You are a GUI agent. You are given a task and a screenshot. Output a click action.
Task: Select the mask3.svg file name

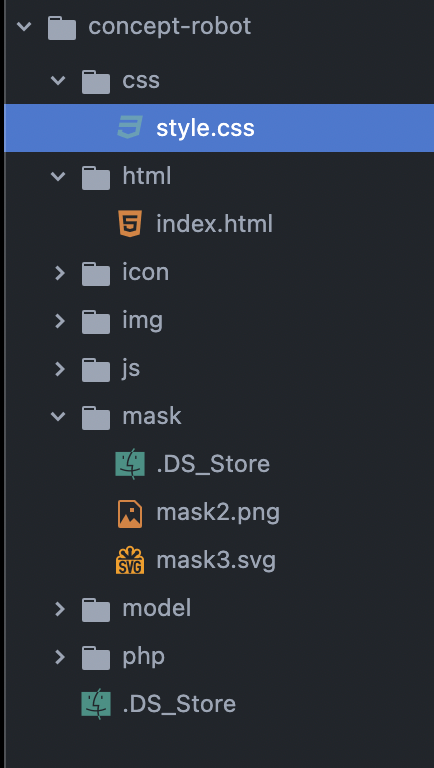(x=216, y=560)
